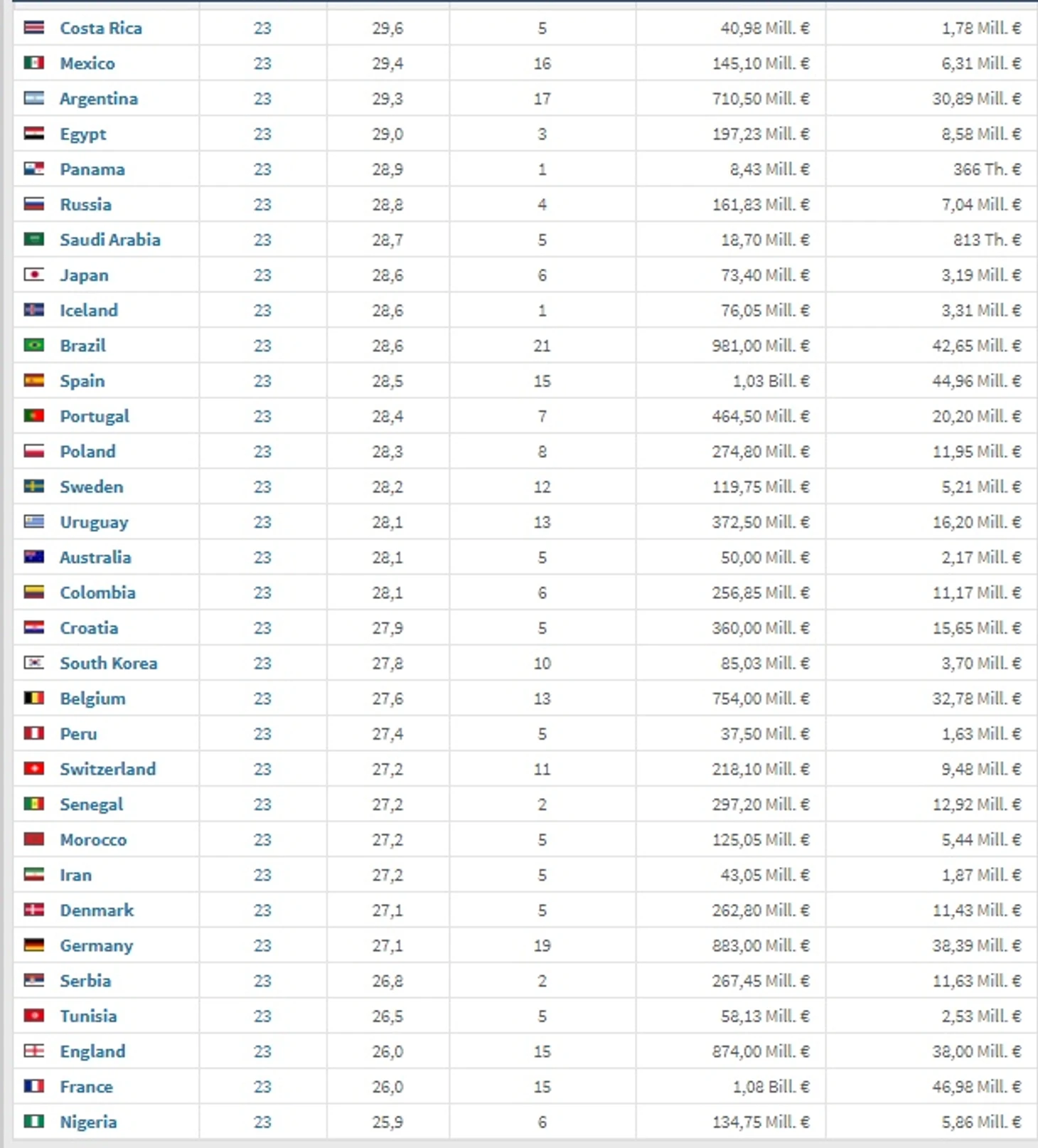The height and width of the screenshot is (1148, 1038).
Task: Click the Australia flag icon
Action: pos(33,557)
